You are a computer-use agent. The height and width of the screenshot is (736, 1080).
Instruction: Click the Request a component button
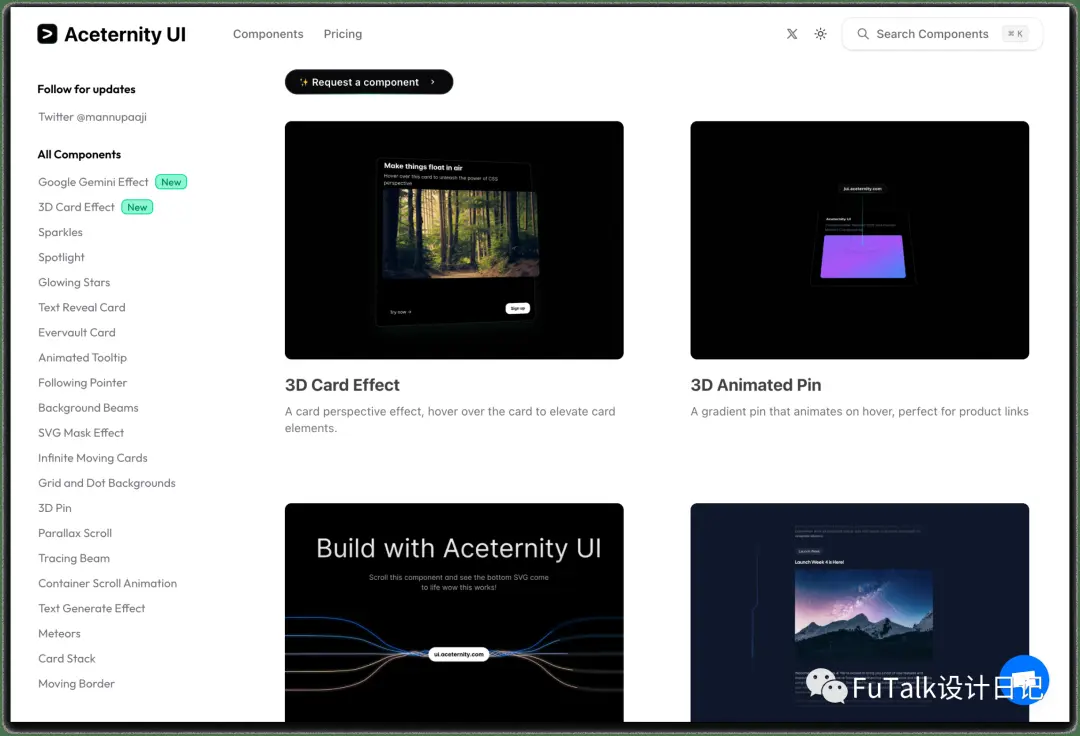[x=369, y=82]
